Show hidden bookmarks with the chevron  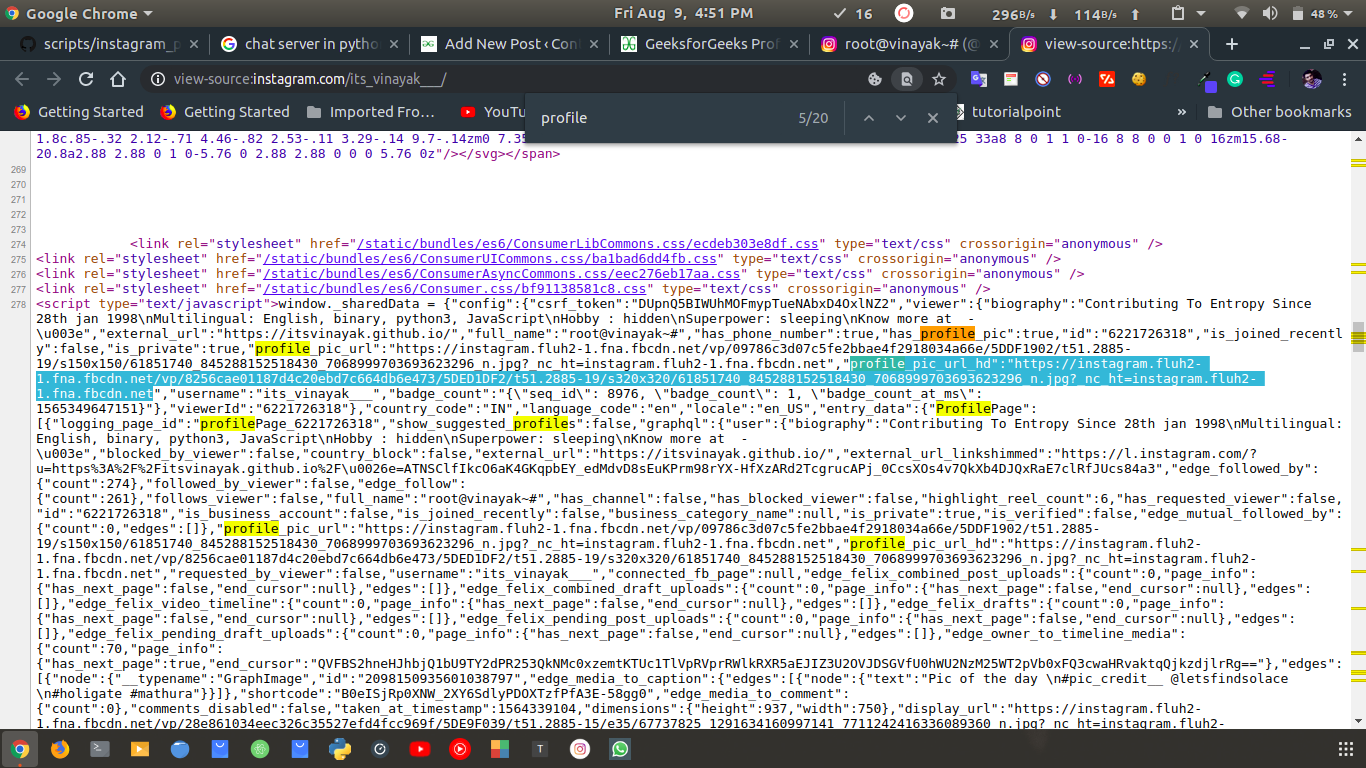point(1182,112)
